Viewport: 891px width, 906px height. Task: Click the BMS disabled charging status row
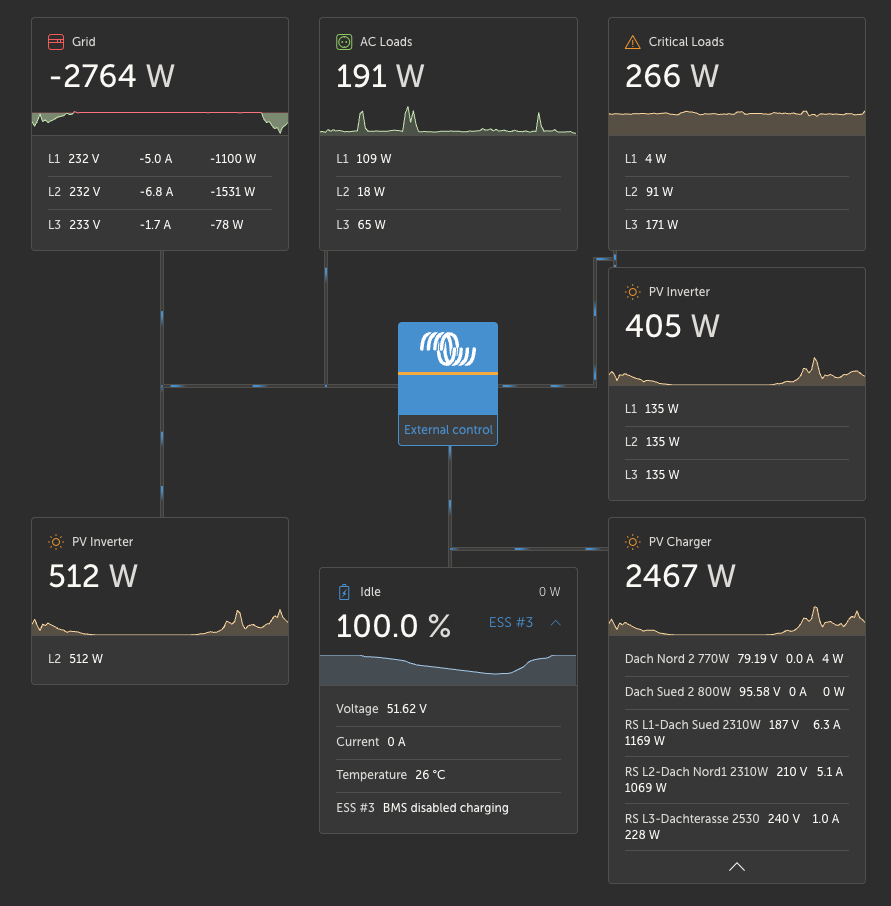tap(448, 808)
